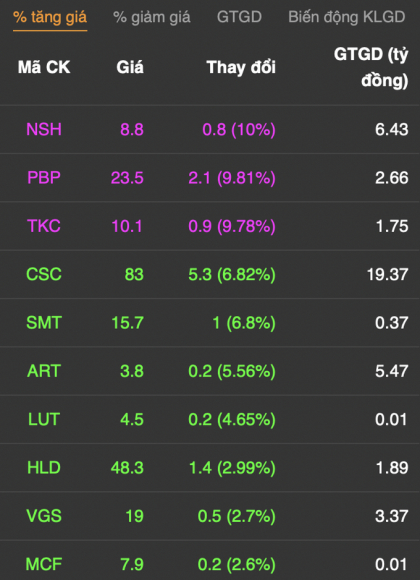Screen dimensions: 420x580
Task: Select the SMT stock code
Action: pos(44,323)
